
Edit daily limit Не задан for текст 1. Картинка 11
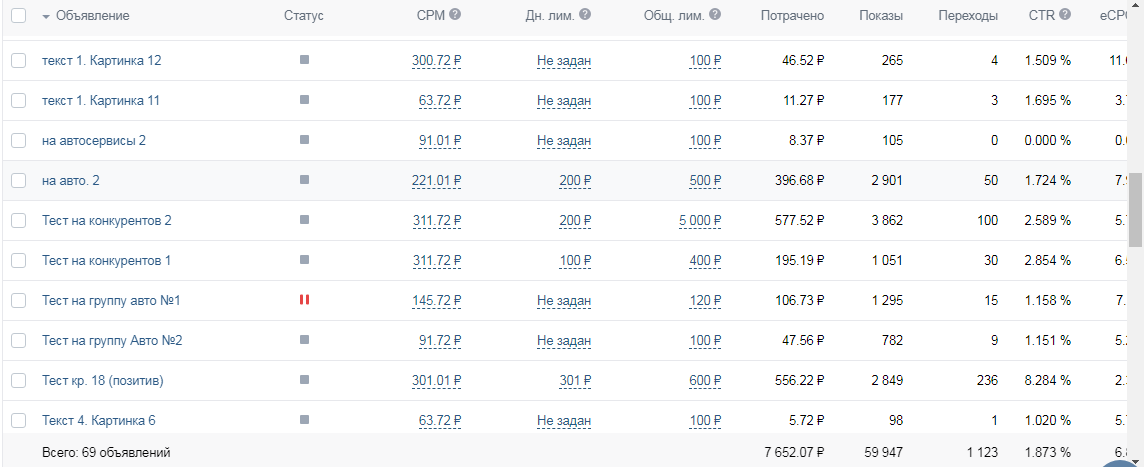pyautogui.click(x=564, y=101)
